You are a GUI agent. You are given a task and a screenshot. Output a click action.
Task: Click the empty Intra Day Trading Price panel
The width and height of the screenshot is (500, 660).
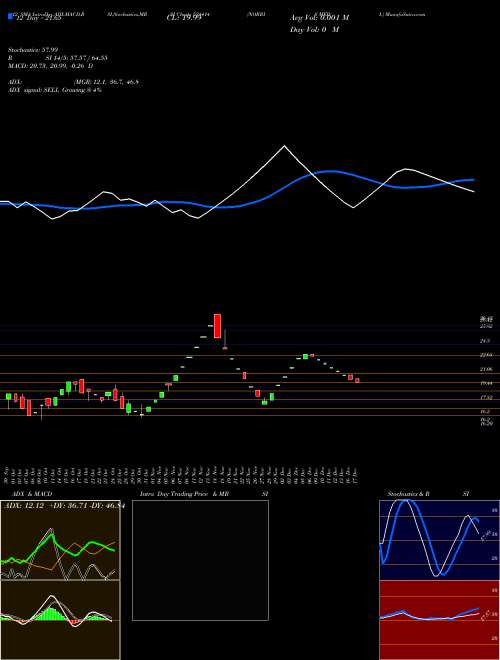pos(200,560)
